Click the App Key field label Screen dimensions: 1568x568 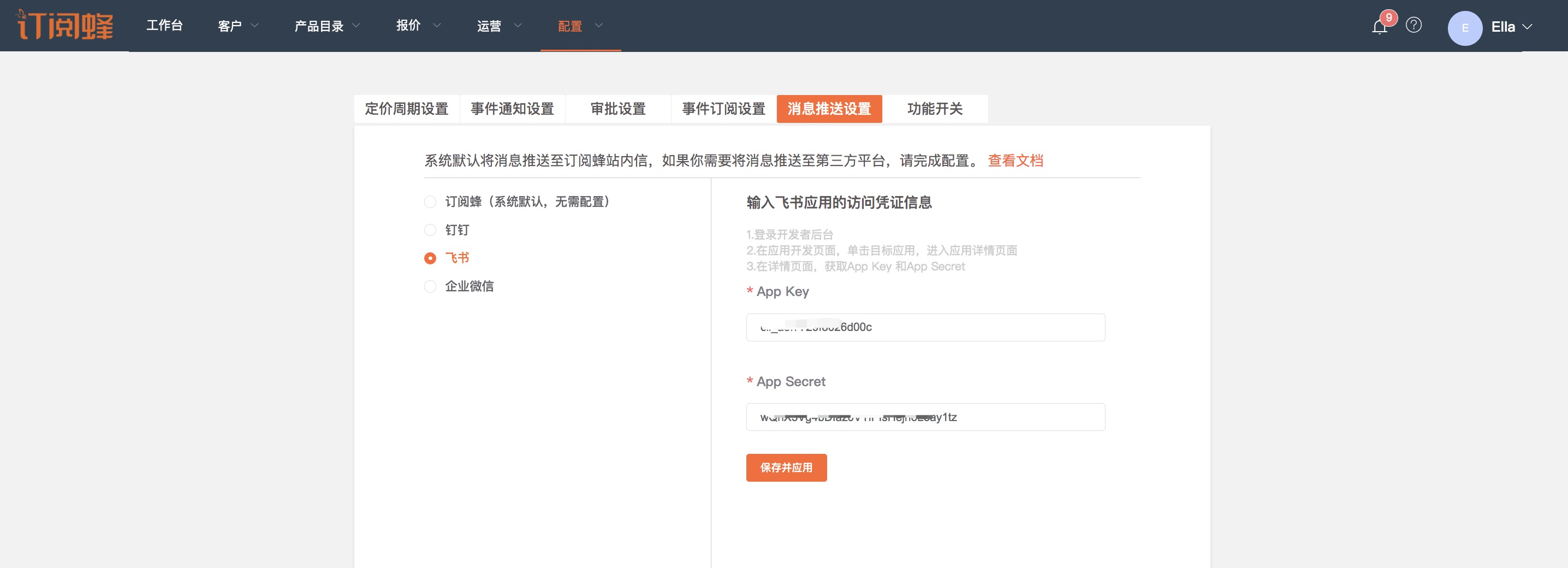pos(782,292)
